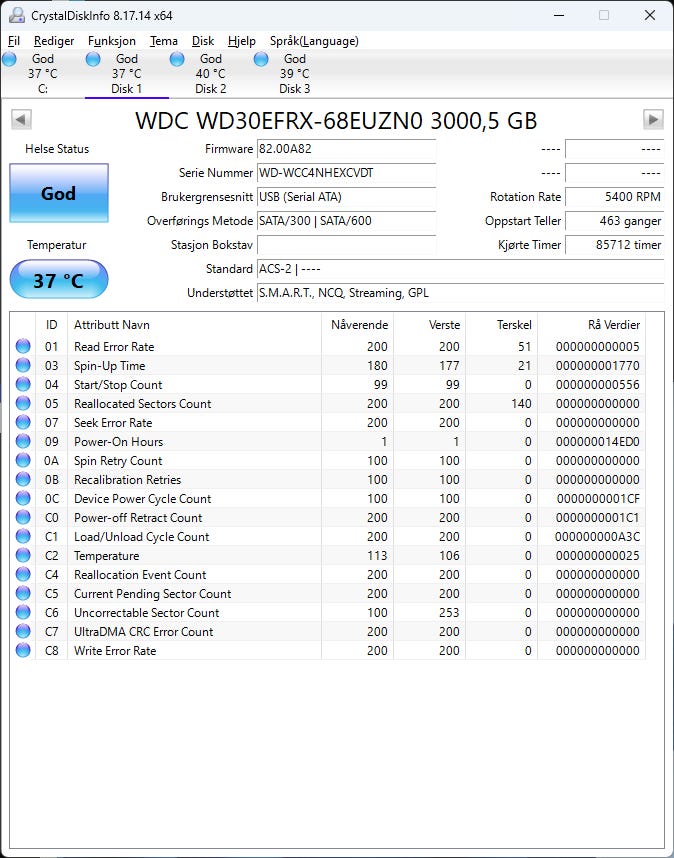Click the Firmware value field
Screen dimensions: 674x858
(x=347, y=149)
